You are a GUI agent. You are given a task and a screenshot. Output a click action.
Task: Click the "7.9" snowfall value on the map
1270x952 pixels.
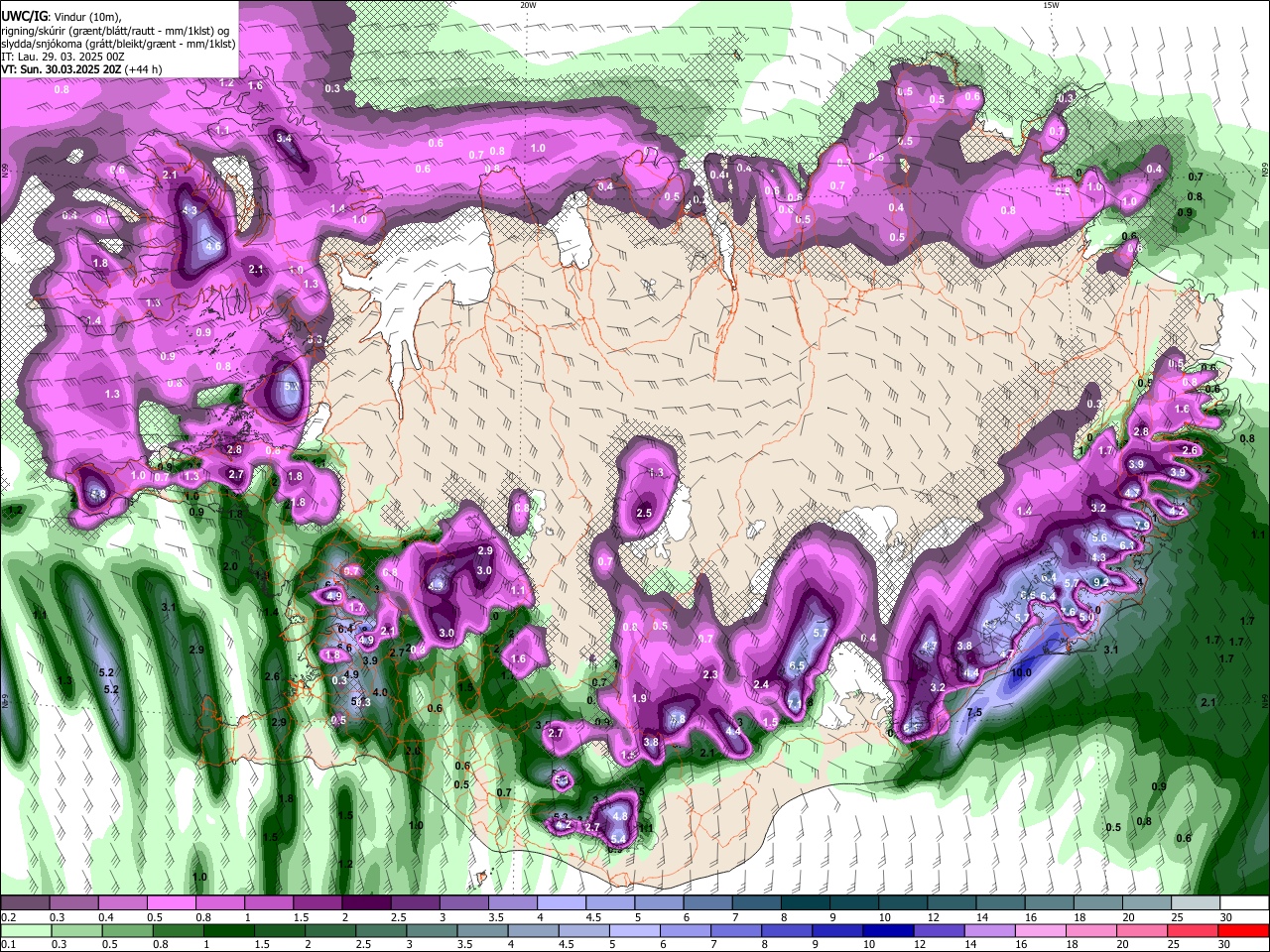pyautogui.click(x=1142, y=525)
